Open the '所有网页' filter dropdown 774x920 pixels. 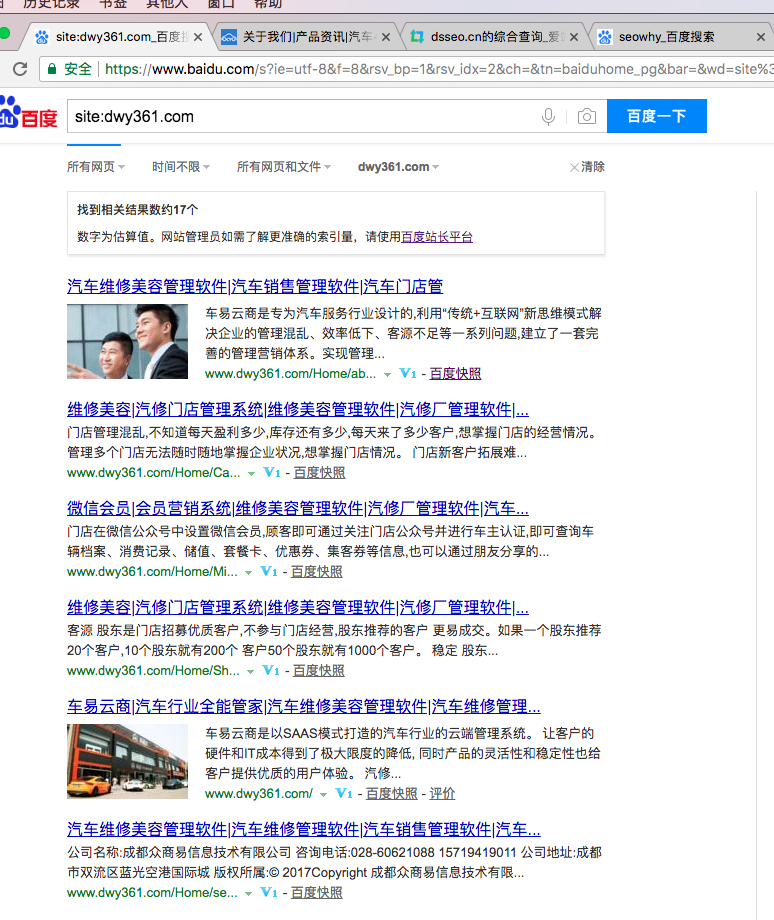(x=95, y=167)
